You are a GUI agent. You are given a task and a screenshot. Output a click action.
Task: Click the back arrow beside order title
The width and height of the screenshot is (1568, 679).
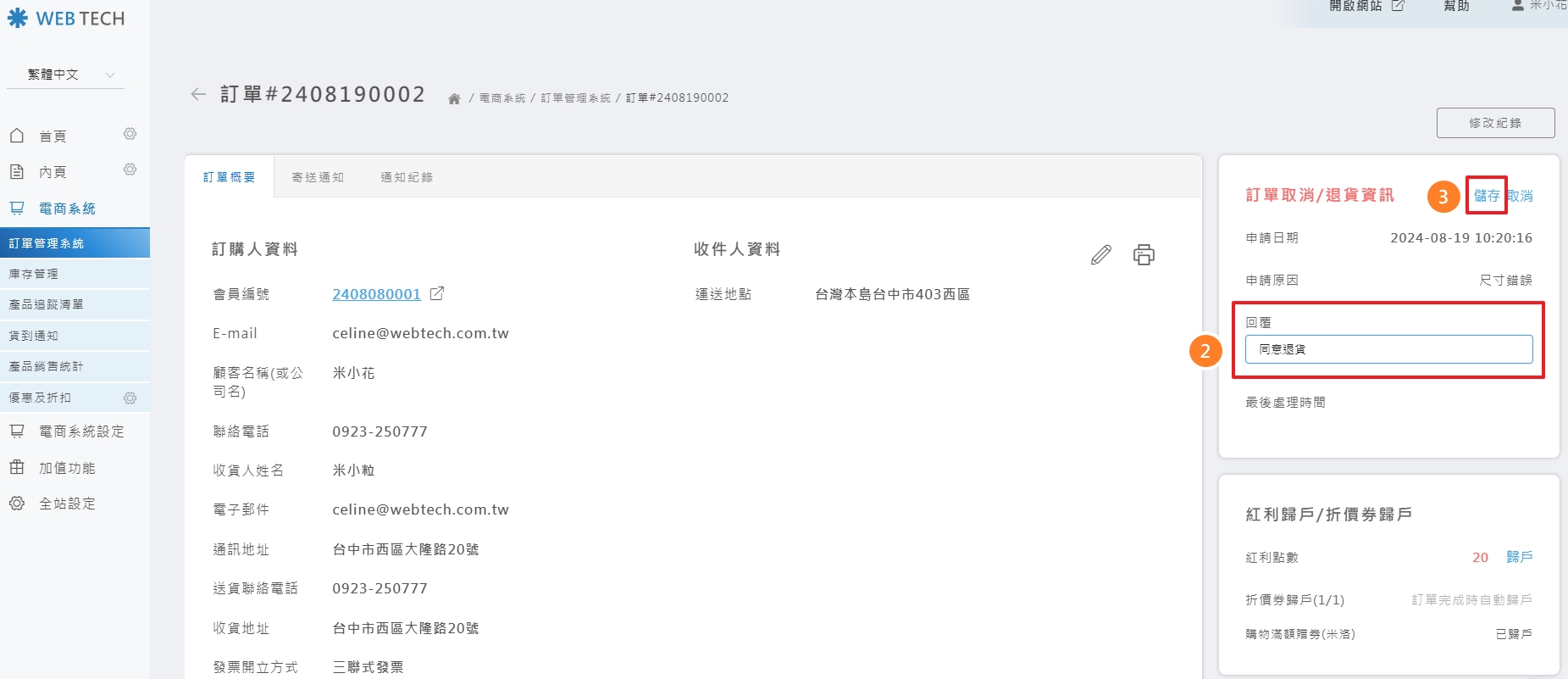click(198, 94)
